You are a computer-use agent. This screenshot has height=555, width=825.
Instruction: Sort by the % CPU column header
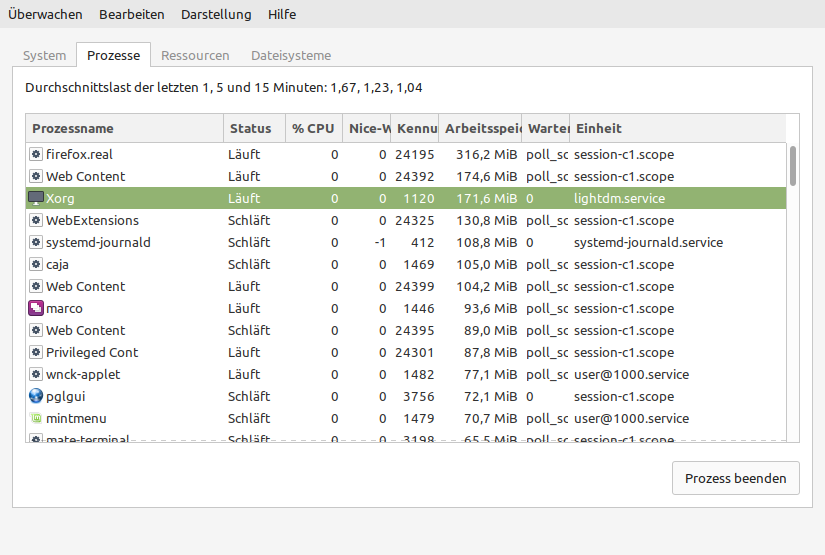(313, 128)
